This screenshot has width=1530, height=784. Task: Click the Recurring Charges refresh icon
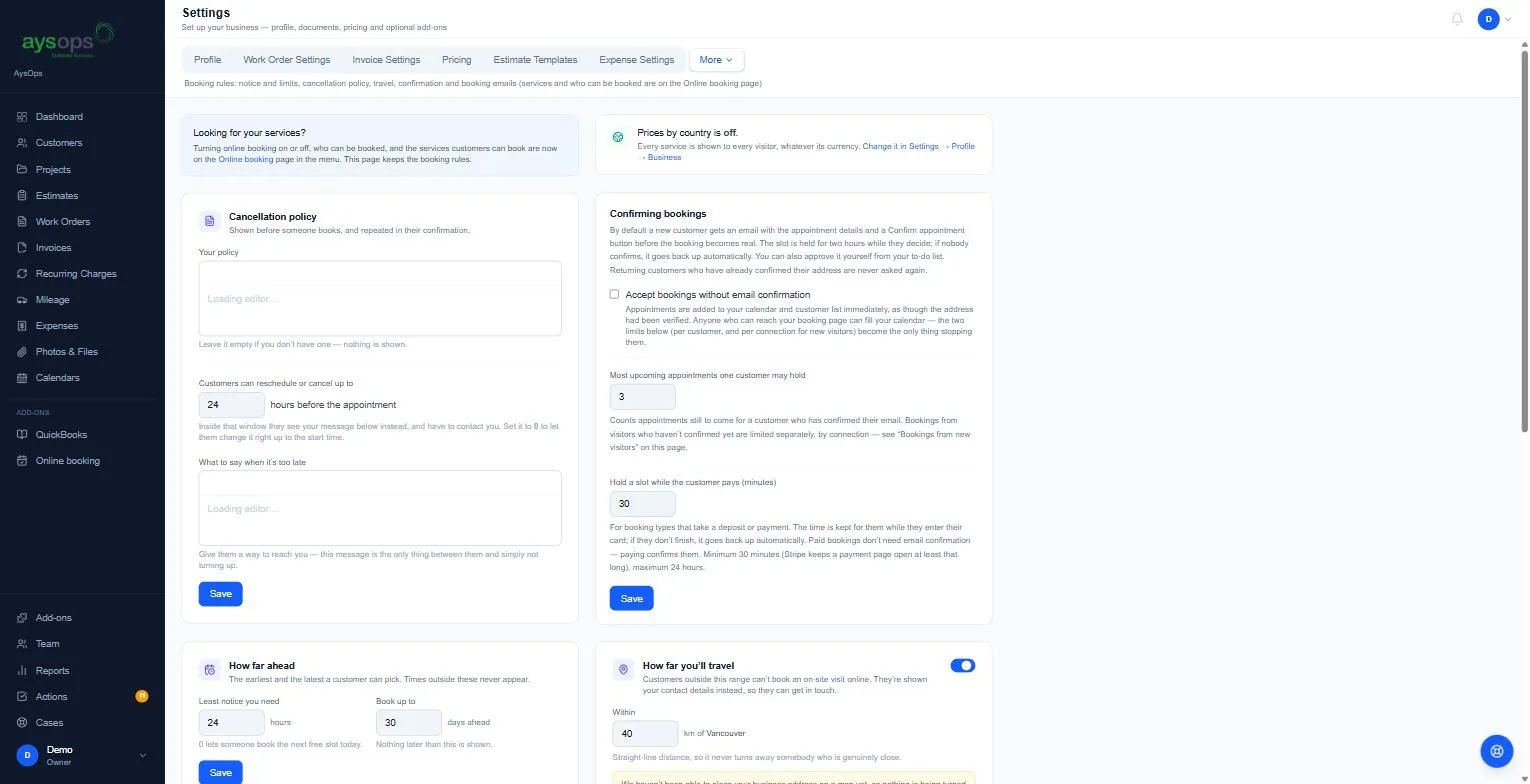22,273
